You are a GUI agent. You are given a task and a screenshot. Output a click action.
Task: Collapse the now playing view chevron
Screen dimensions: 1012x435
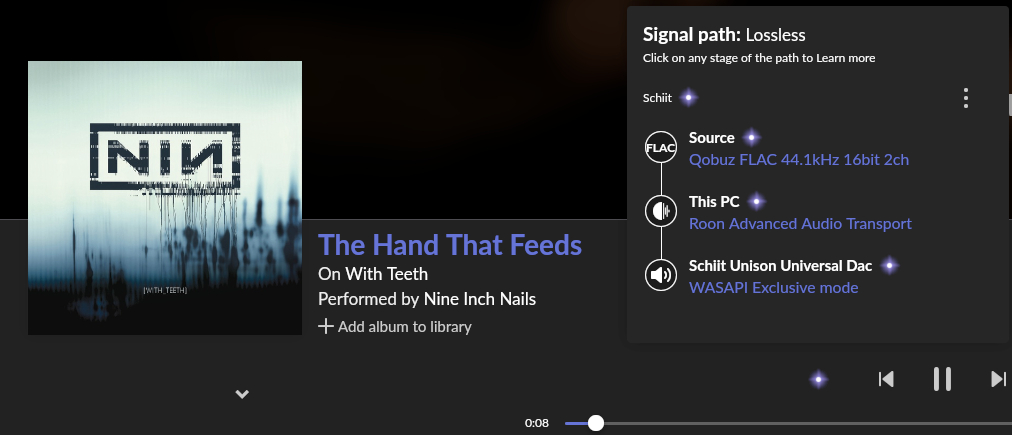pos(241,394)
